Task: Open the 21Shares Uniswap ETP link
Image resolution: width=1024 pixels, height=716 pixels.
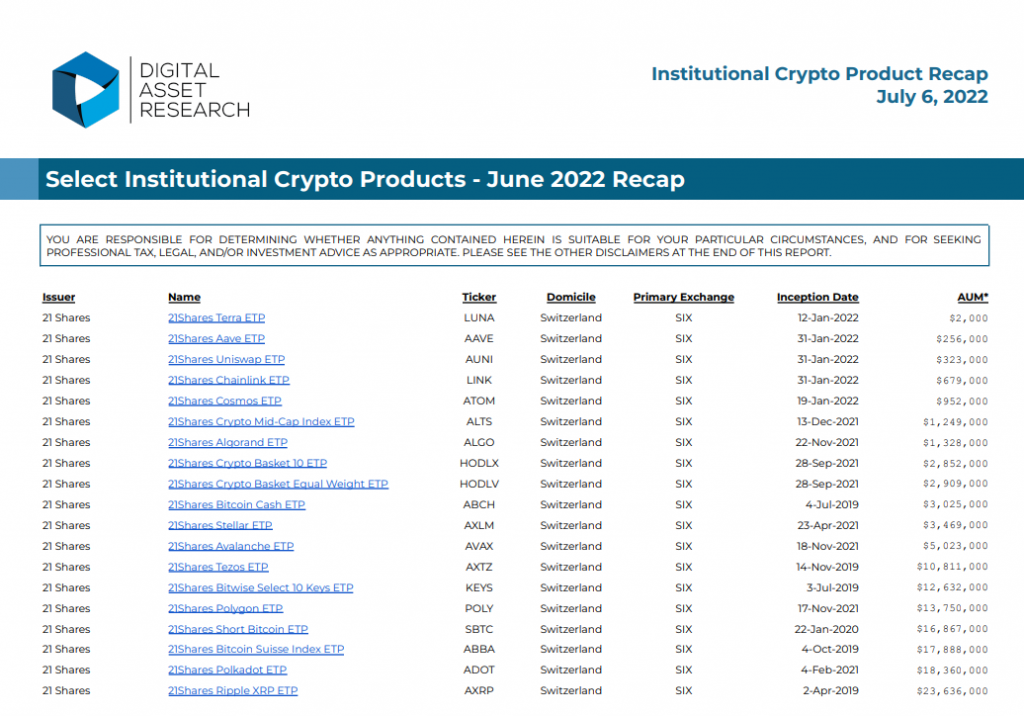Action: [226, 360]
